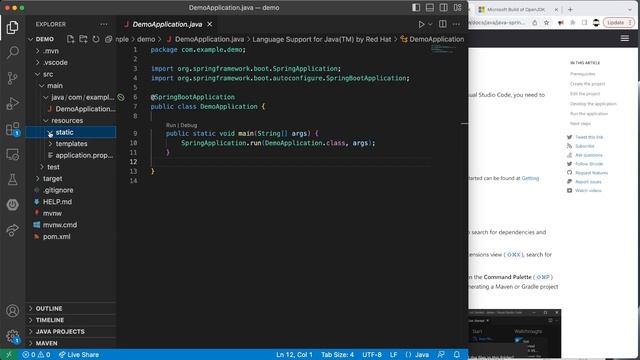Image resolution: width=640 pixels, height=360 pixels.
Task: Open the Accounts menu icon
Action: [x=13, y=311]
